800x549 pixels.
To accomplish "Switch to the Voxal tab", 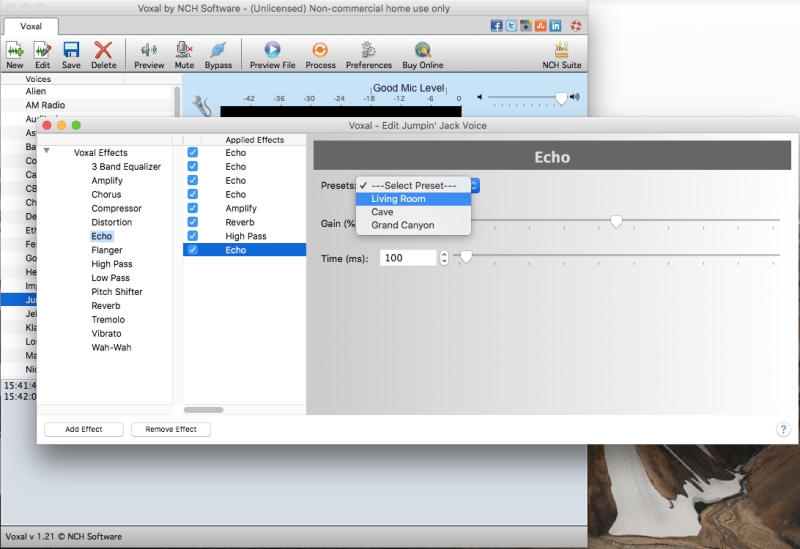I will coord(31,26).
